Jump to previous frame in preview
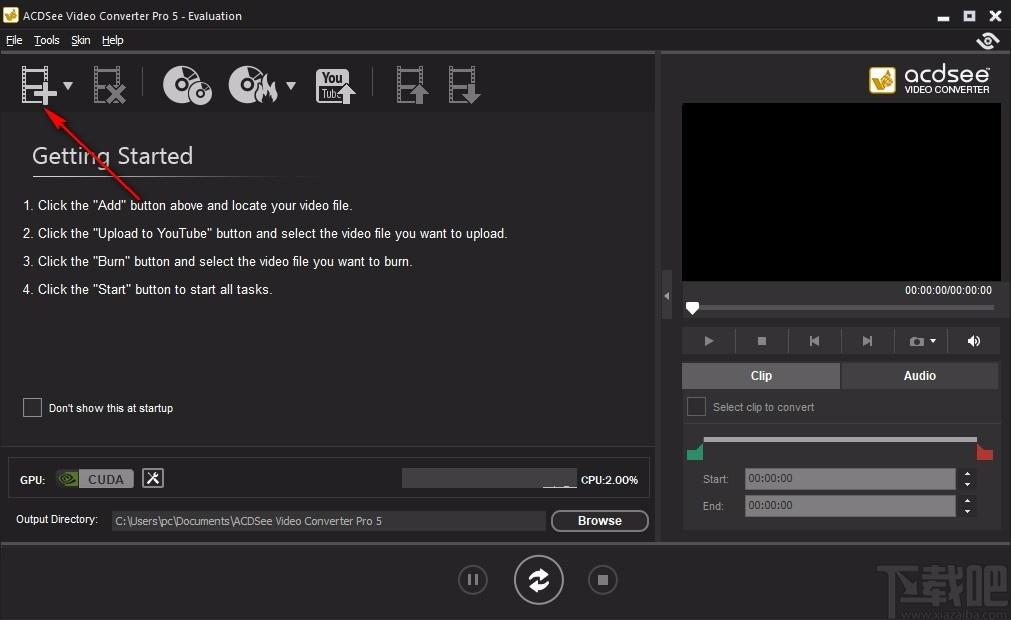The height and width of the screenshot is (620, 1011). coord(814,341)
